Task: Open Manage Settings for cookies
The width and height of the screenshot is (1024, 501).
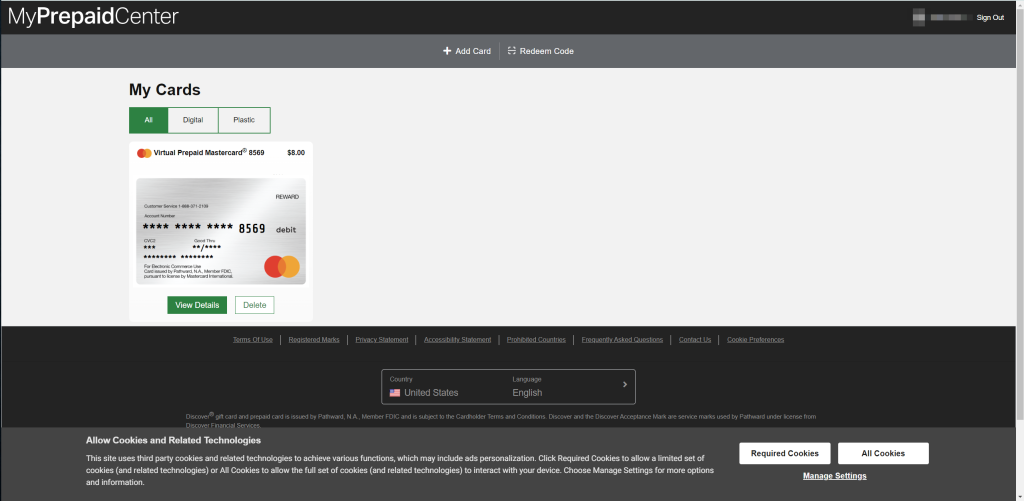Action: tap(835, 476)
